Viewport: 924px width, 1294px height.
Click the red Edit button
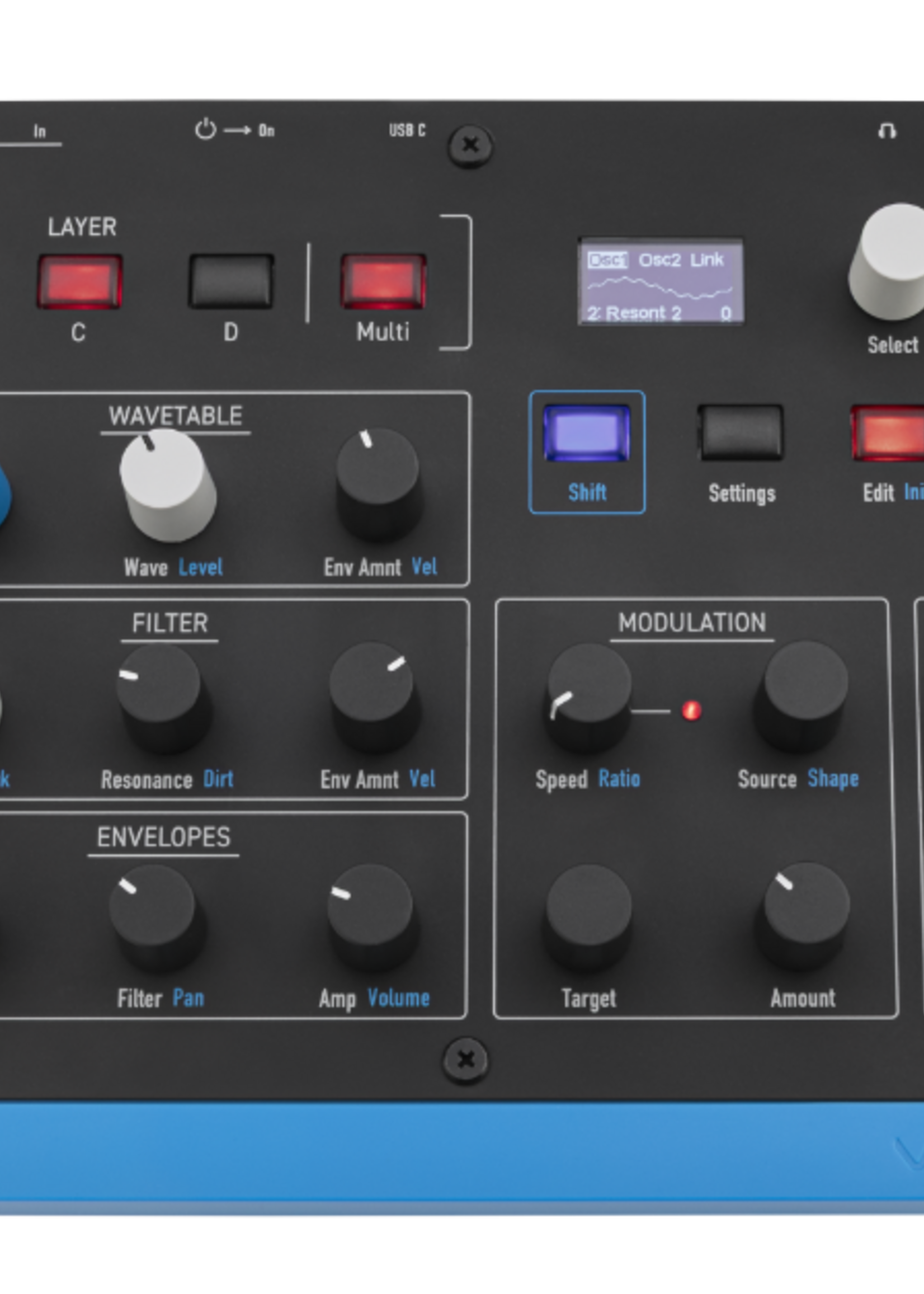click(888, 432)
